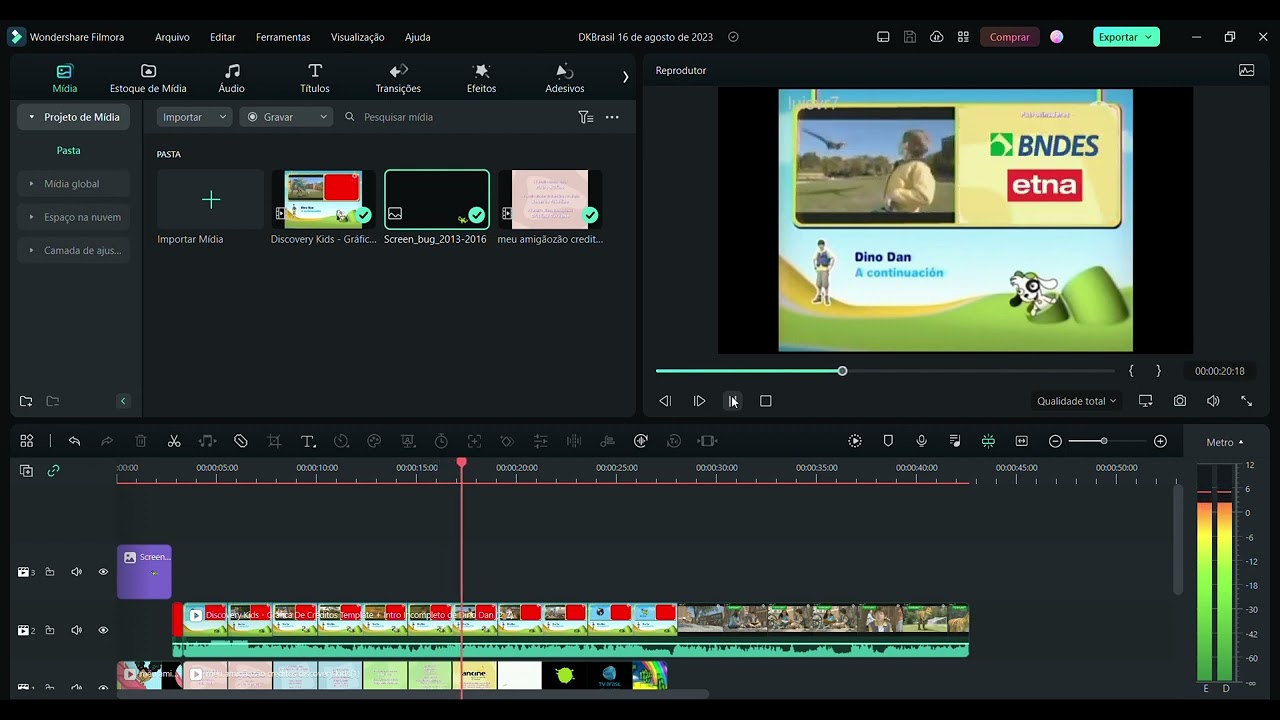Step back one frame in player
This screenshot has width=1280, height=720.
[665, 401]
